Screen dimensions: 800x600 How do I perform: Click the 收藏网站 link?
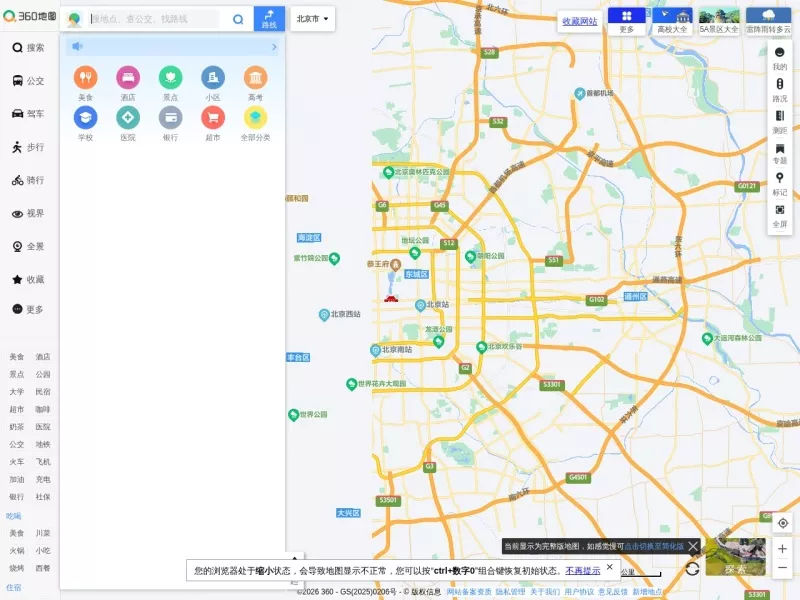coord(580,21)
